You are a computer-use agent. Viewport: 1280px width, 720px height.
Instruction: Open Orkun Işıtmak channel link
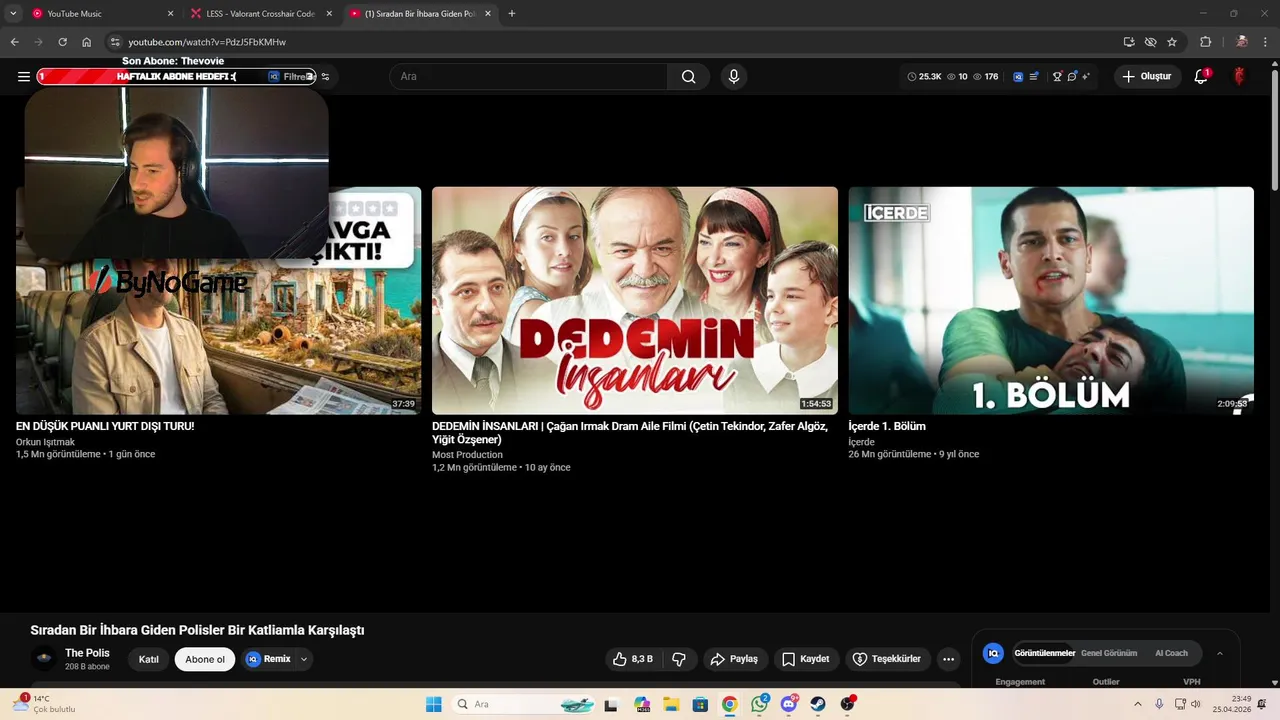tap(45, 442)
